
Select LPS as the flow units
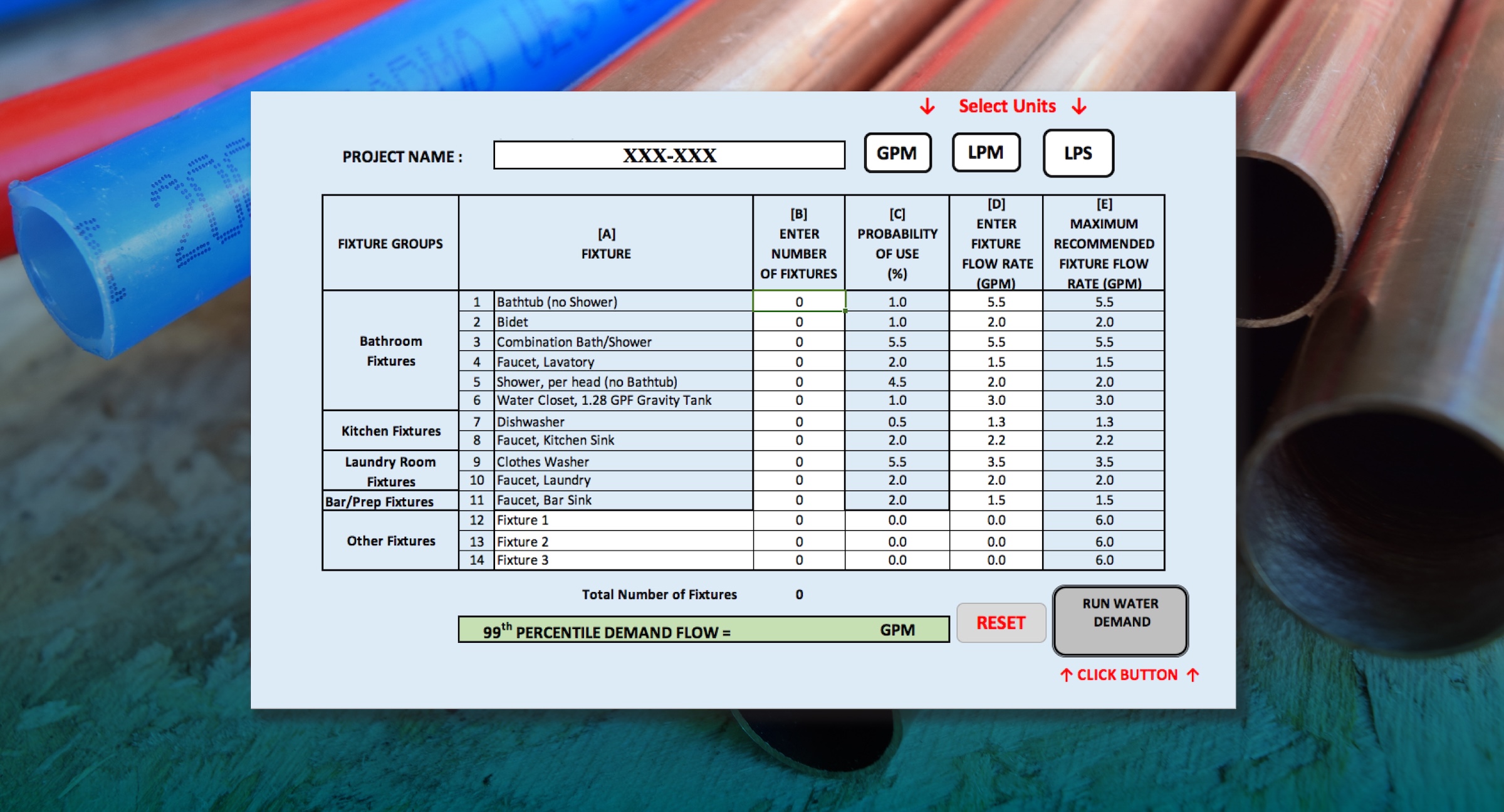tap(1078, 153)
